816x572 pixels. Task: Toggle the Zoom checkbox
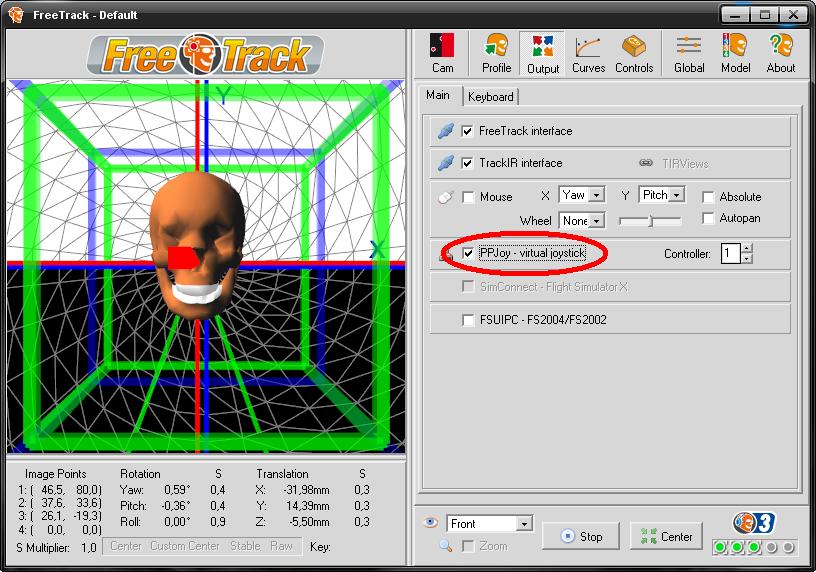pyautogui.click(x=468, y=546)
